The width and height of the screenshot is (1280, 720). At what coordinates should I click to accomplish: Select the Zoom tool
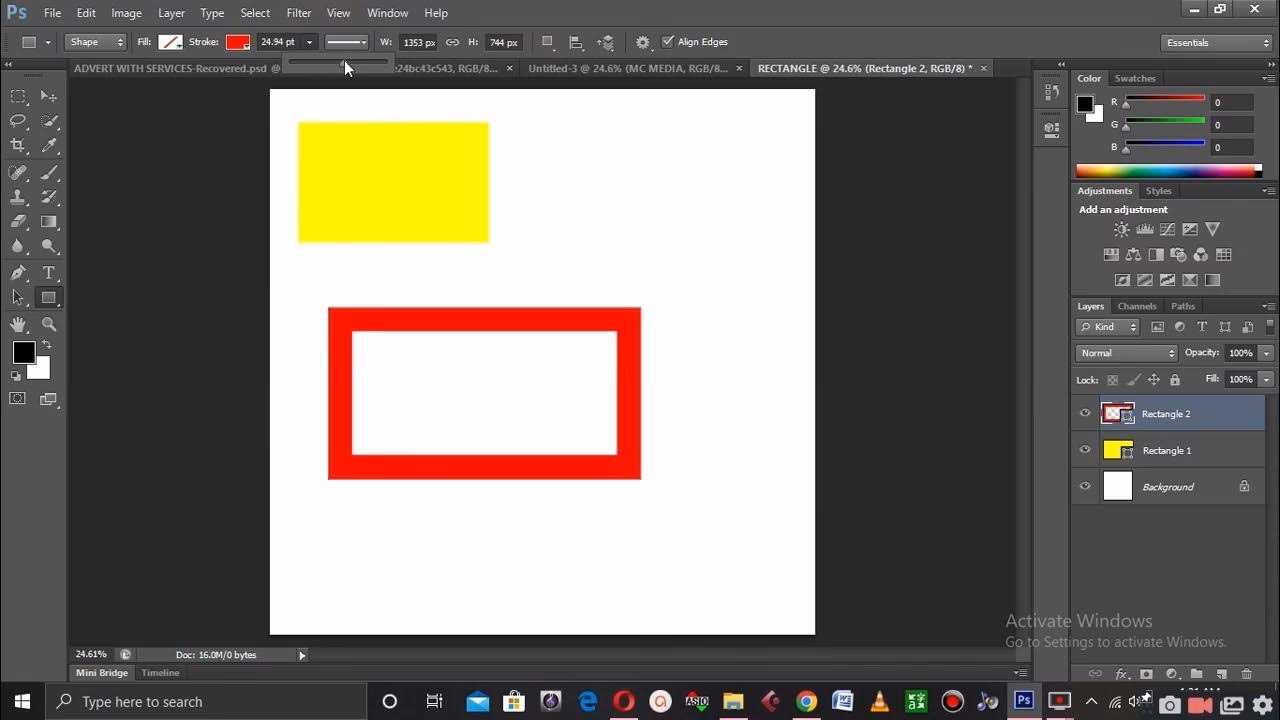48,324
